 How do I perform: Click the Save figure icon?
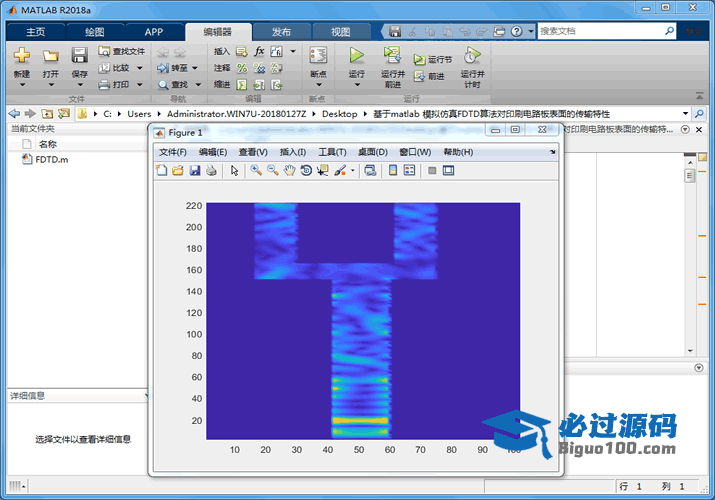click(195, 170)
